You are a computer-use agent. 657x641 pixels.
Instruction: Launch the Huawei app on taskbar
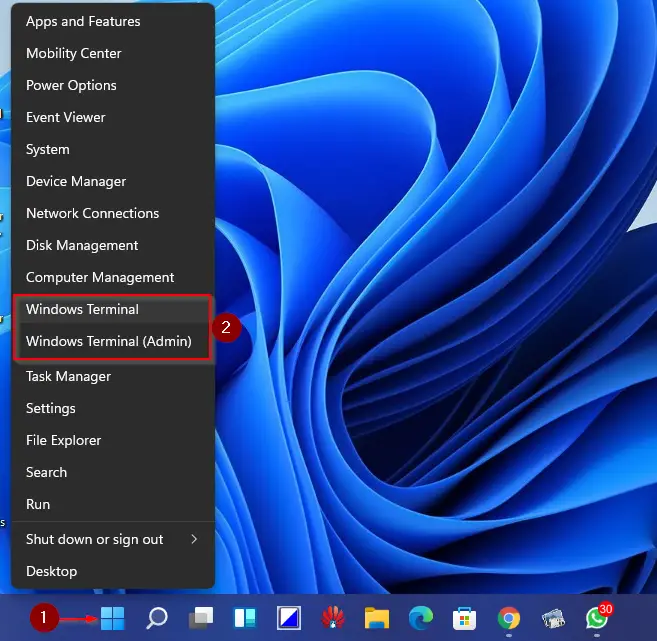333,618
